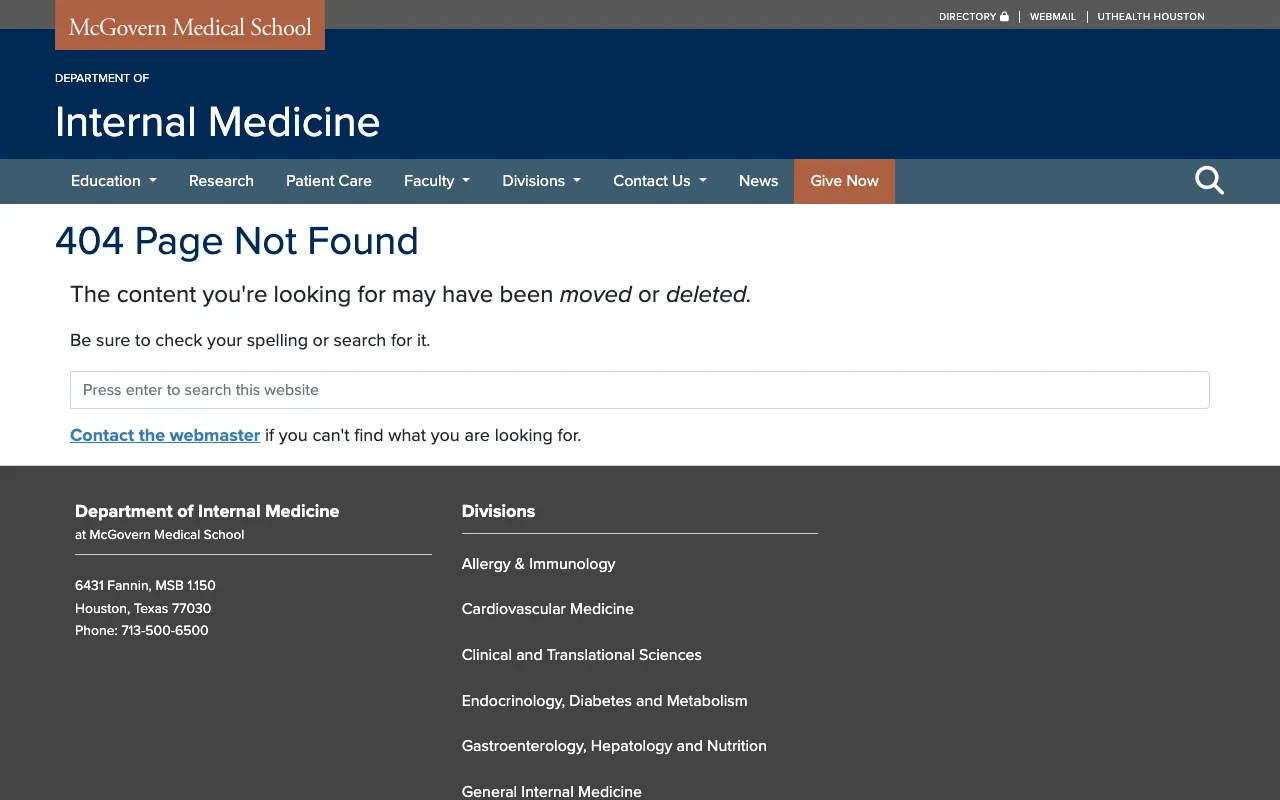Viewport: 1280px width, 800px height.
Task: Expand the Faculty dropdown menu
Action: (436, 181)
